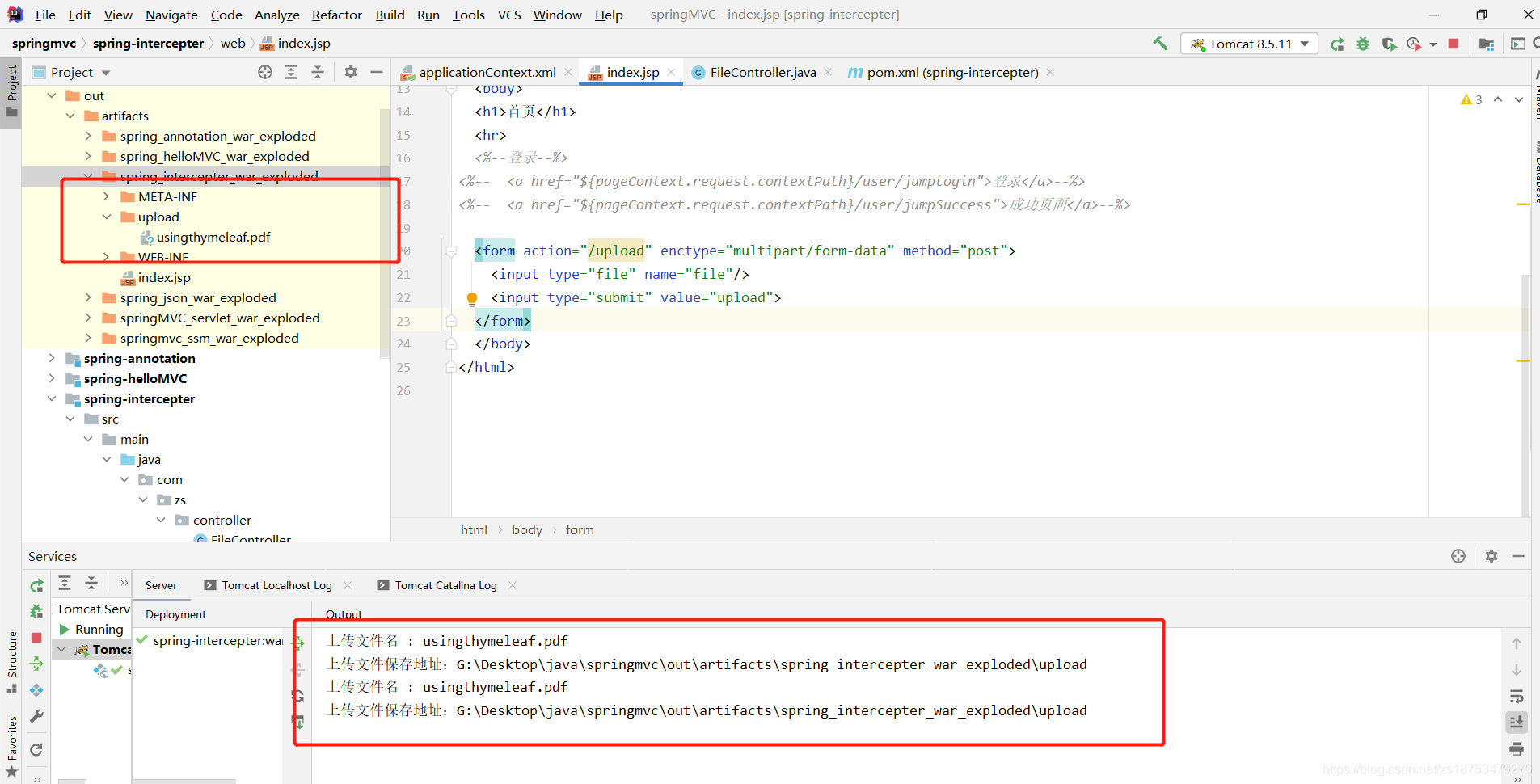Screen dimensions: 1540x784
Task: Click the Rerun icon in Services sidebar
Action: pyautogui.click(x=36, y=585)
